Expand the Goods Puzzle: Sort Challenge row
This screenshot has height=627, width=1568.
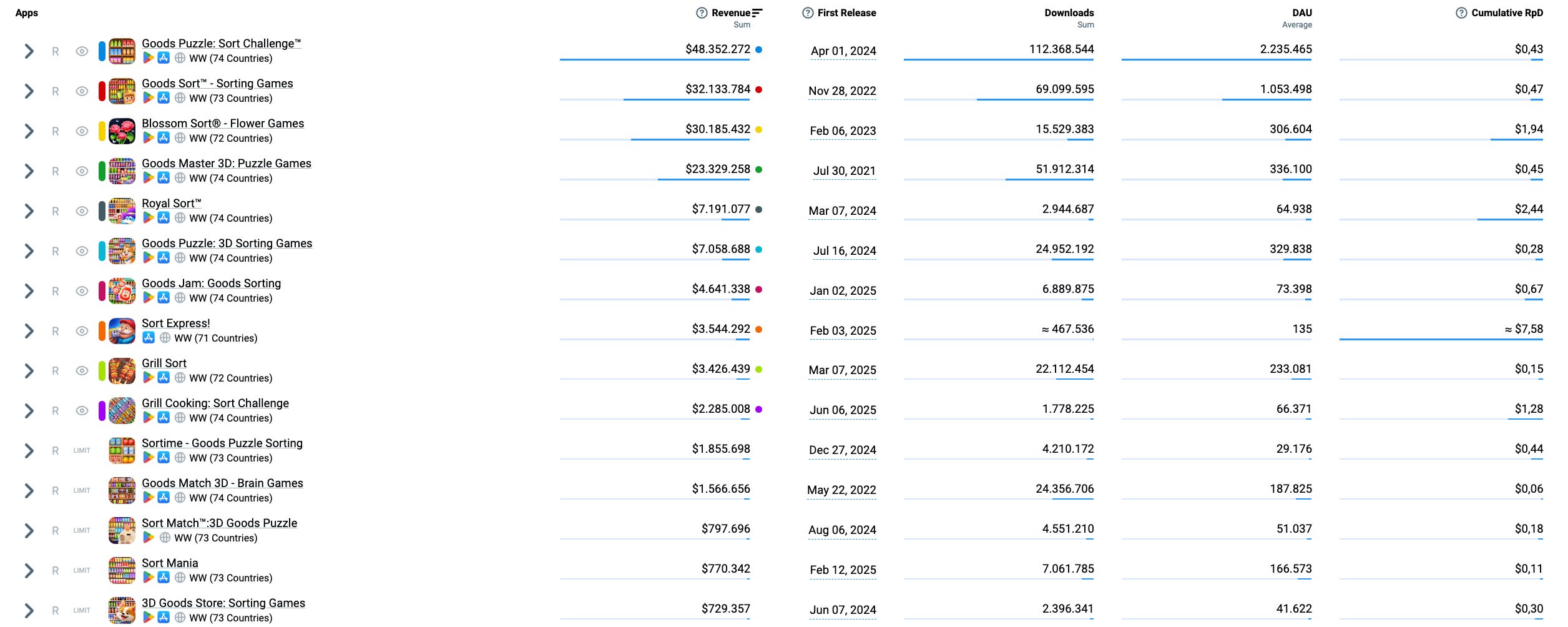click(x=29, y=51)
